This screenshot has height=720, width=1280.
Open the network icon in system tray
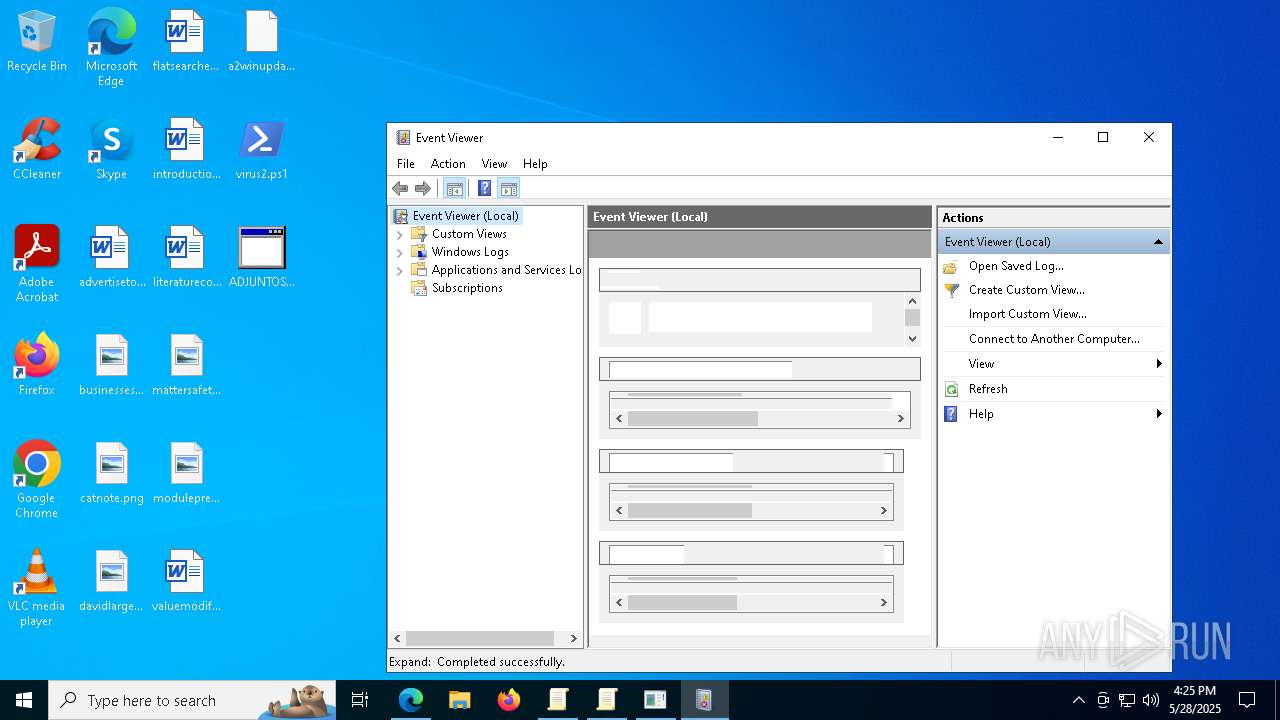pyautogui.click(x=1126, y=700)
